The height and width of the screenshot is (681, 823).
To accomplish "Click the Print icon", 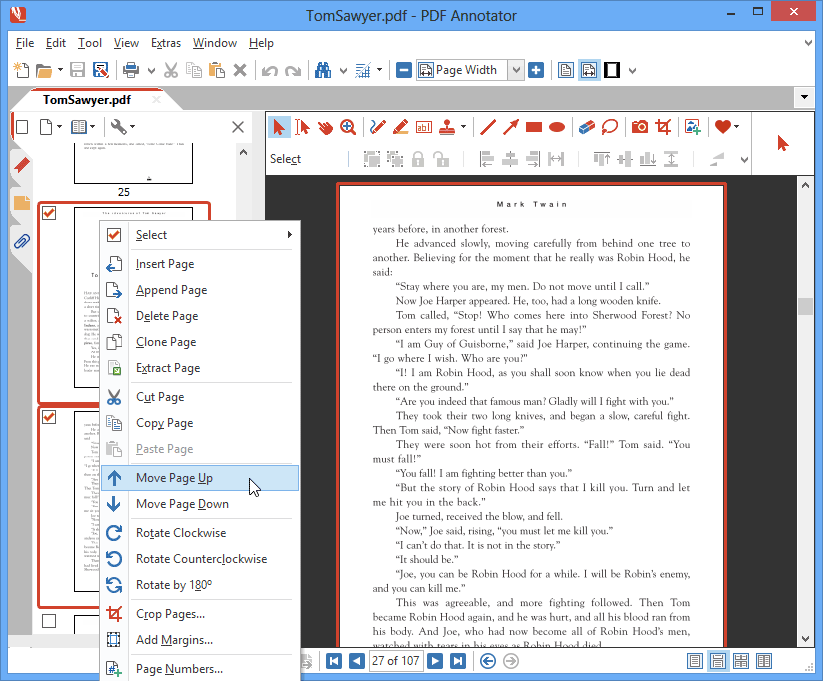I will tap(131, 70).
